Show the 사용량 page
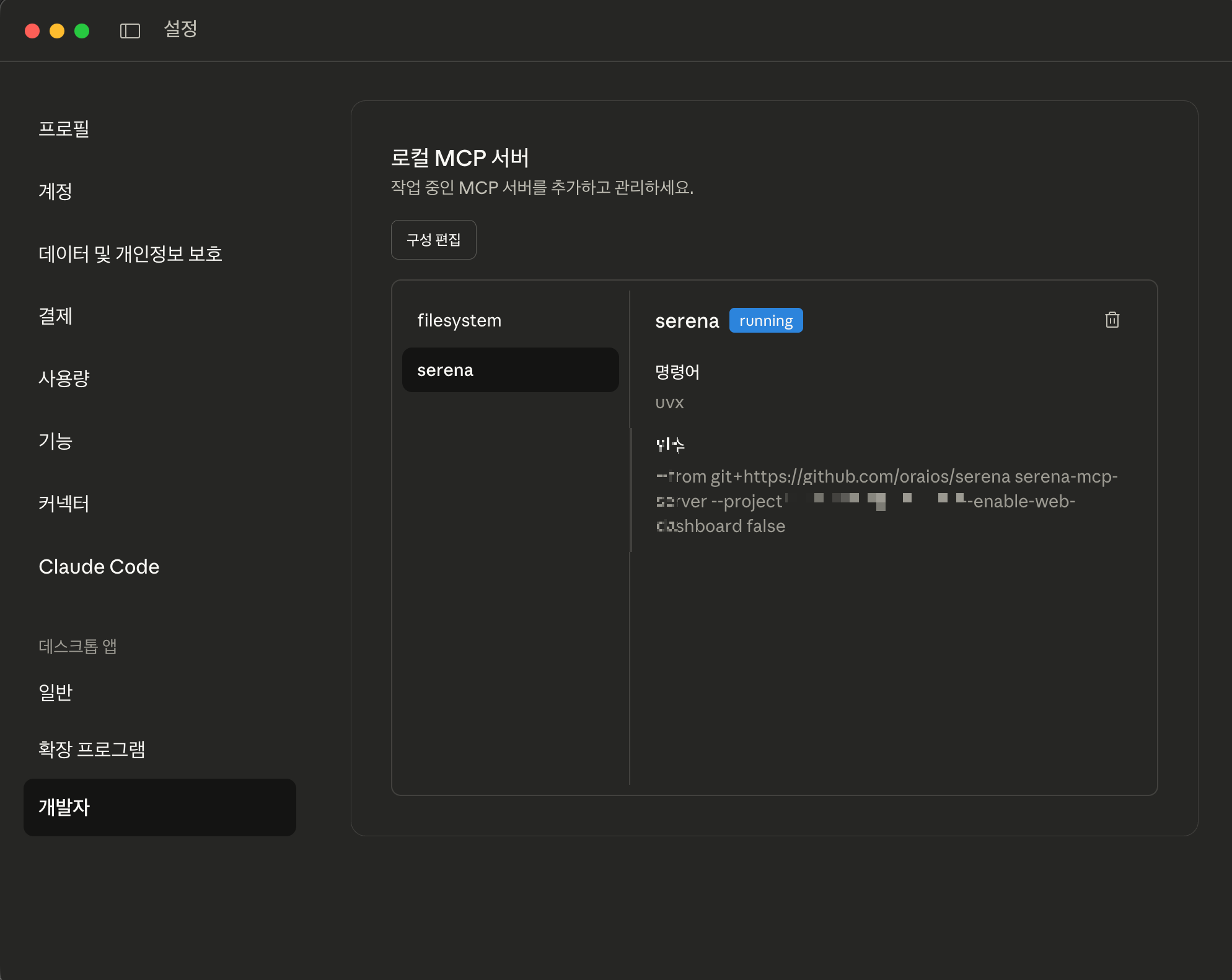 click(x=64, y=378)
